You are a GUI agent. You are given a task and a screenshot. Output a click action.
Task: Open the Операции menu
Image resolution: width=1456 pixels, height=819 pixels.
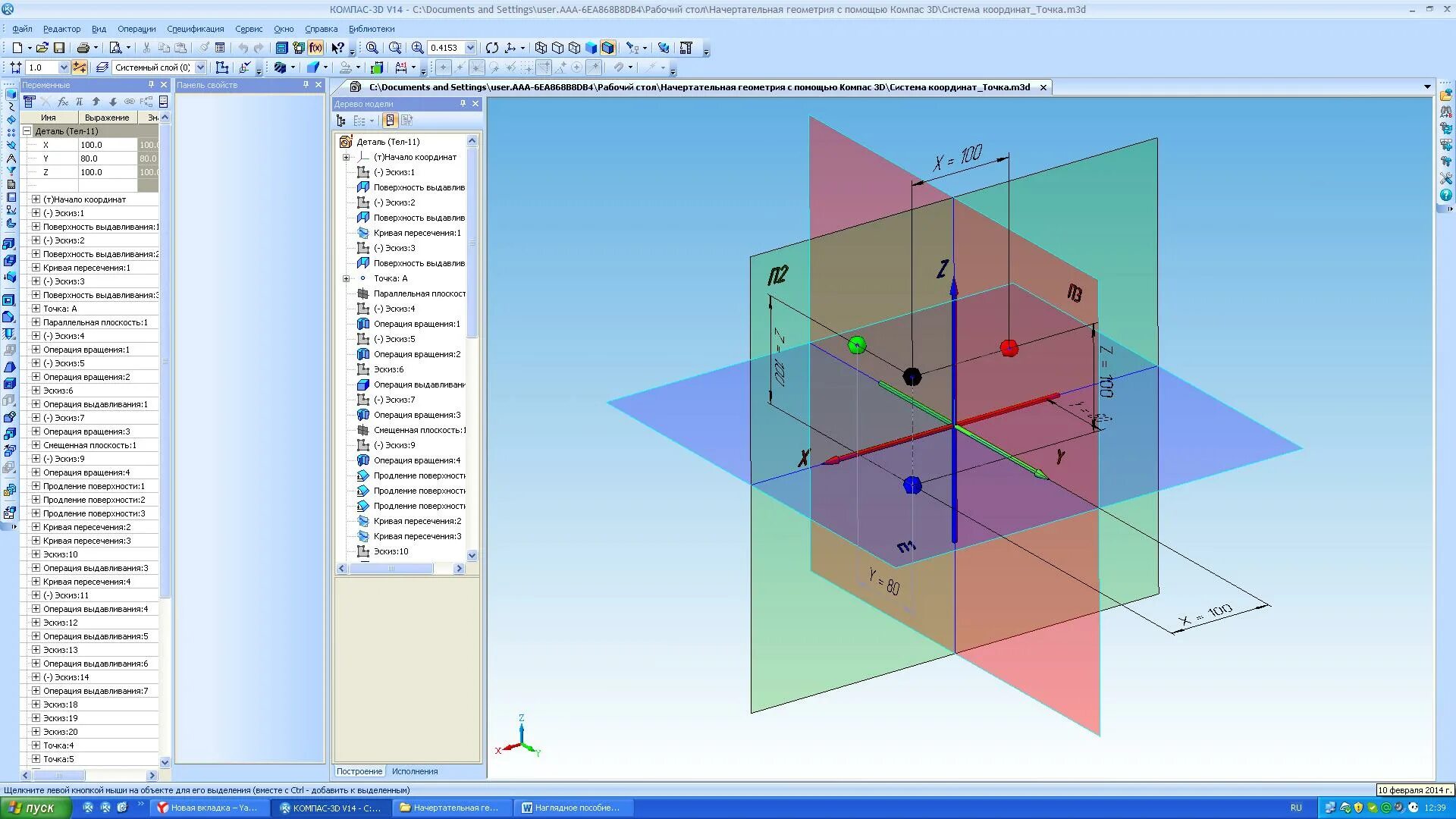(136, 29)
